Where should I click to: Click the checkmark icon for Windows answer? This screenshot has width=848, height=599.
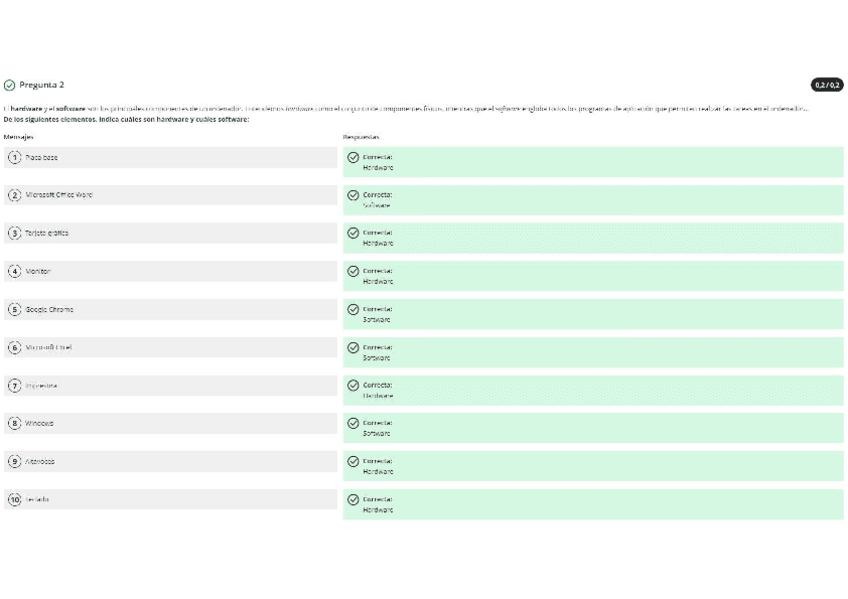(353, 423)
